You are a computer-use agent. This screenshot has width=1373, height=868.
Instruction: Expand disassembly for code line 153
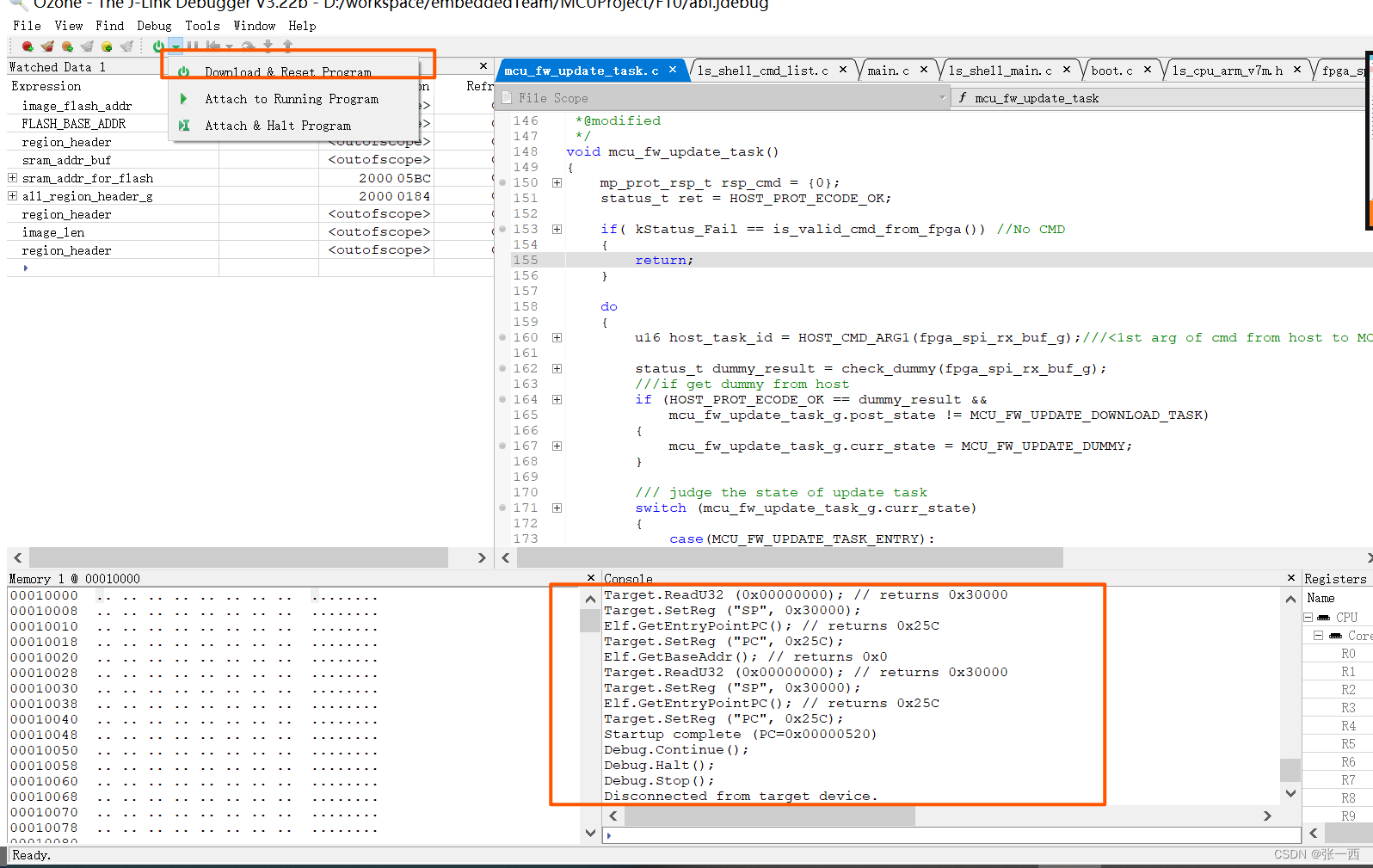pyautogui.click(x=557, y=229)
